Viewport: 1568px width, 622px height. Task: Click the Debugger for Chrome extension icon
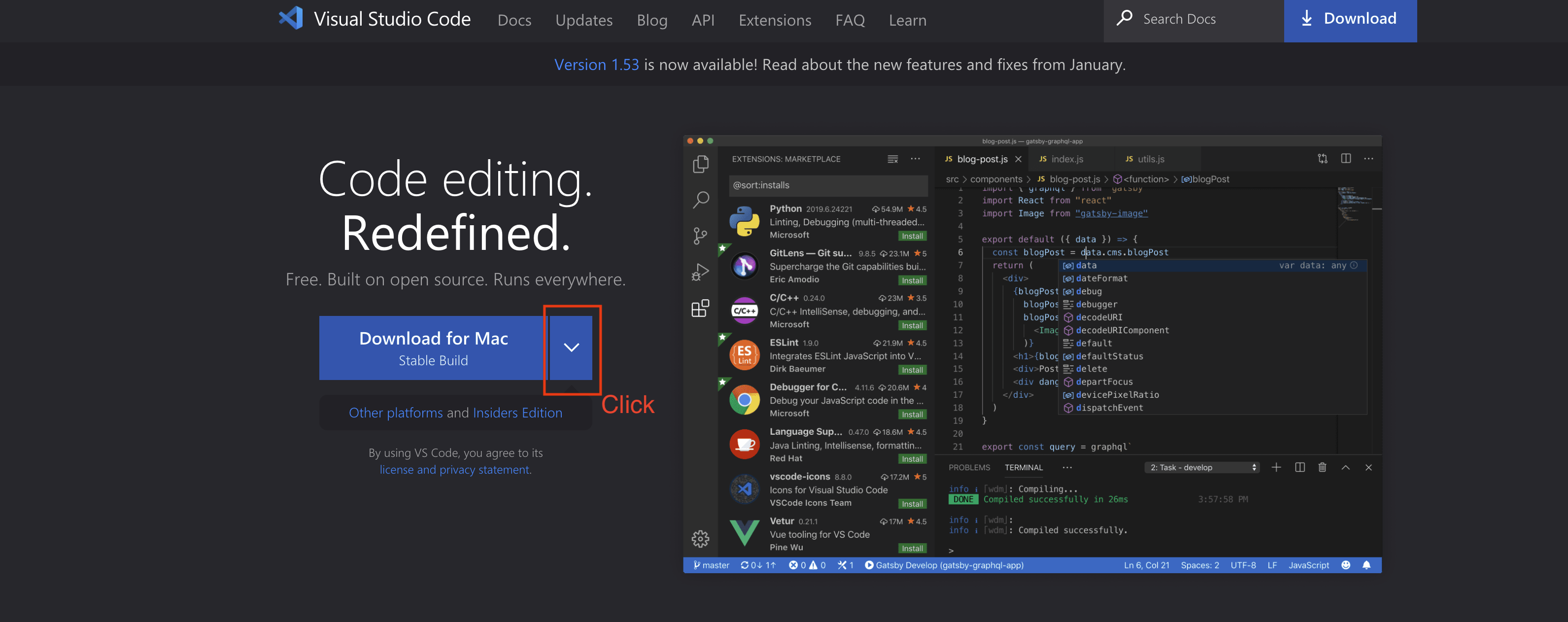745,400
